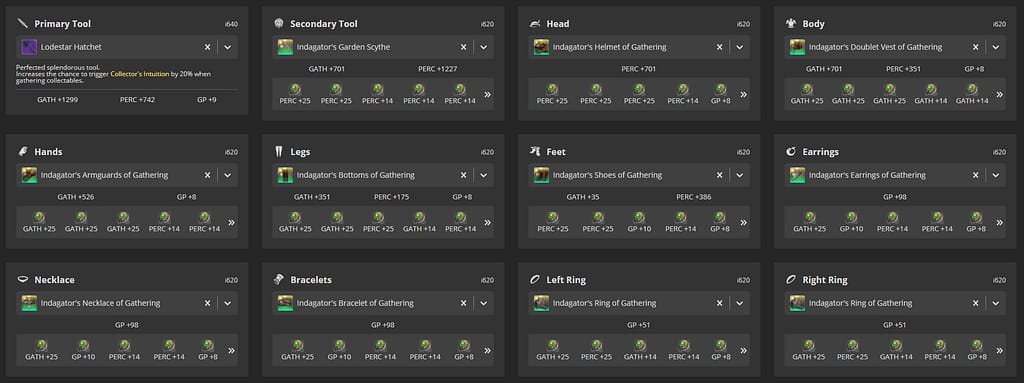Image resolution: width=1024 pixels, height=383 pixels.
Task: Expand Head materia slots arrow
Action: (743, 94)
